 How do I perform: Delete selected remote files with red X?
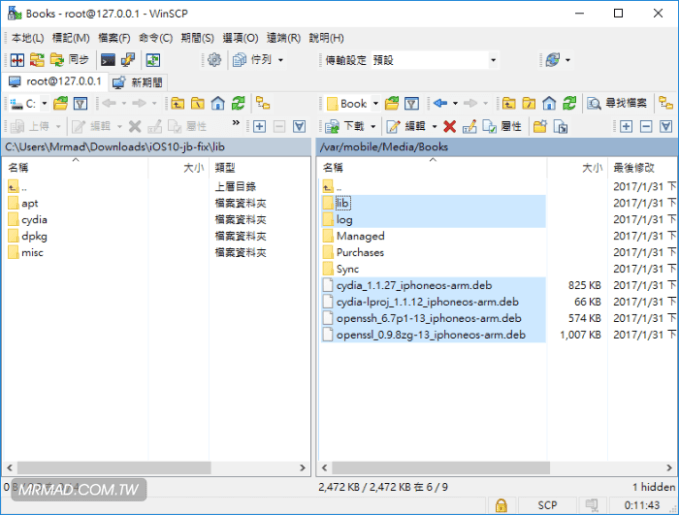pyautogui.click(x=450, y=126)
